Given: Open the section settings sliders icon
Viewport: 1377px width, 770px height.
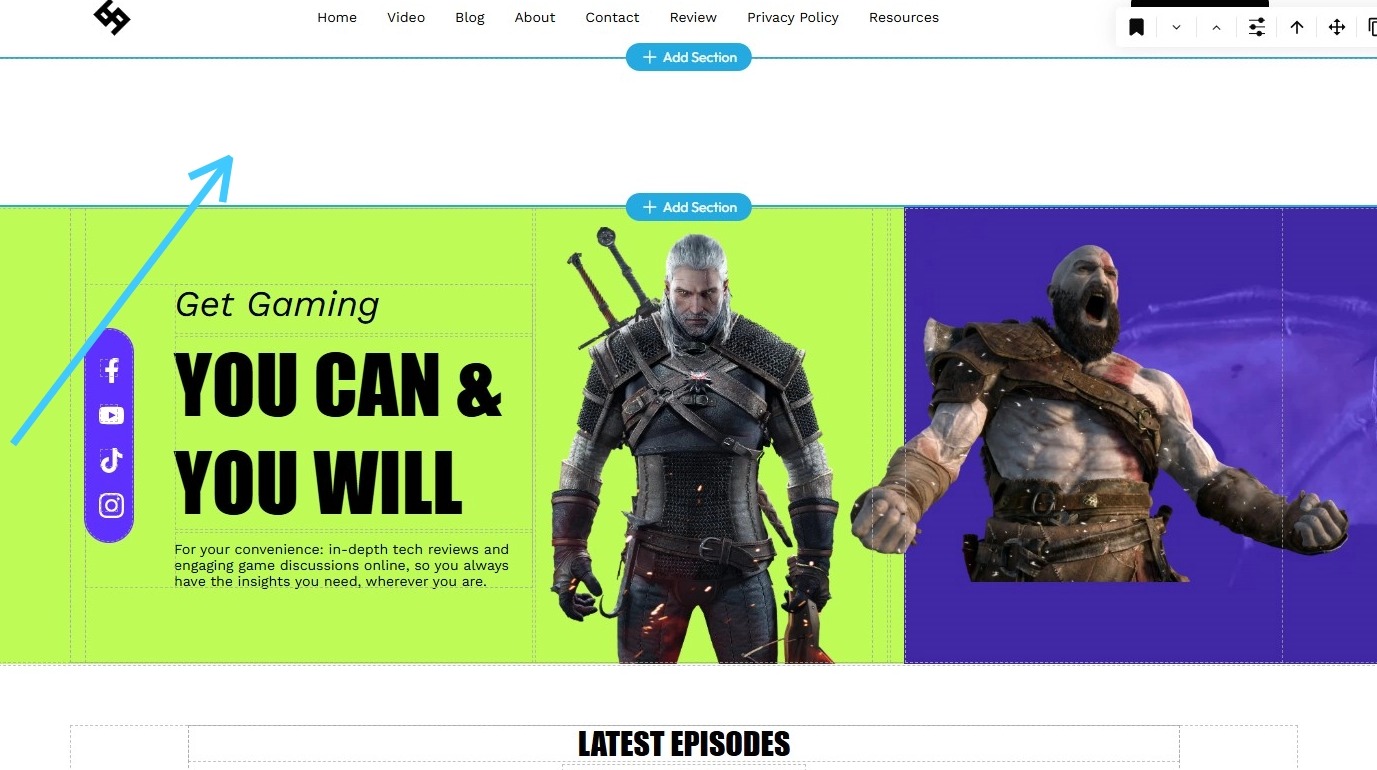Looking at the screenshot, I should (x=1257, y=27).
